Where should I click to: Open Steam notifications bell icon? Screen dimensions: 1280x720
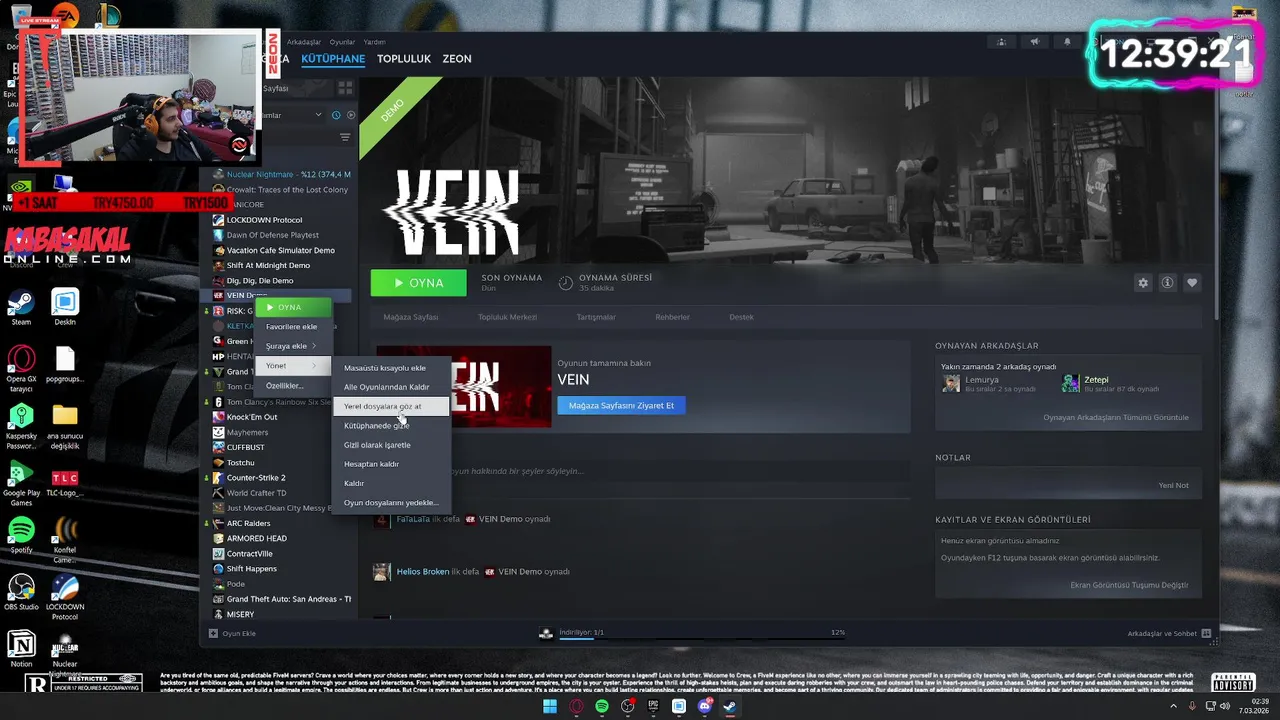click(x=1066, y=42)
